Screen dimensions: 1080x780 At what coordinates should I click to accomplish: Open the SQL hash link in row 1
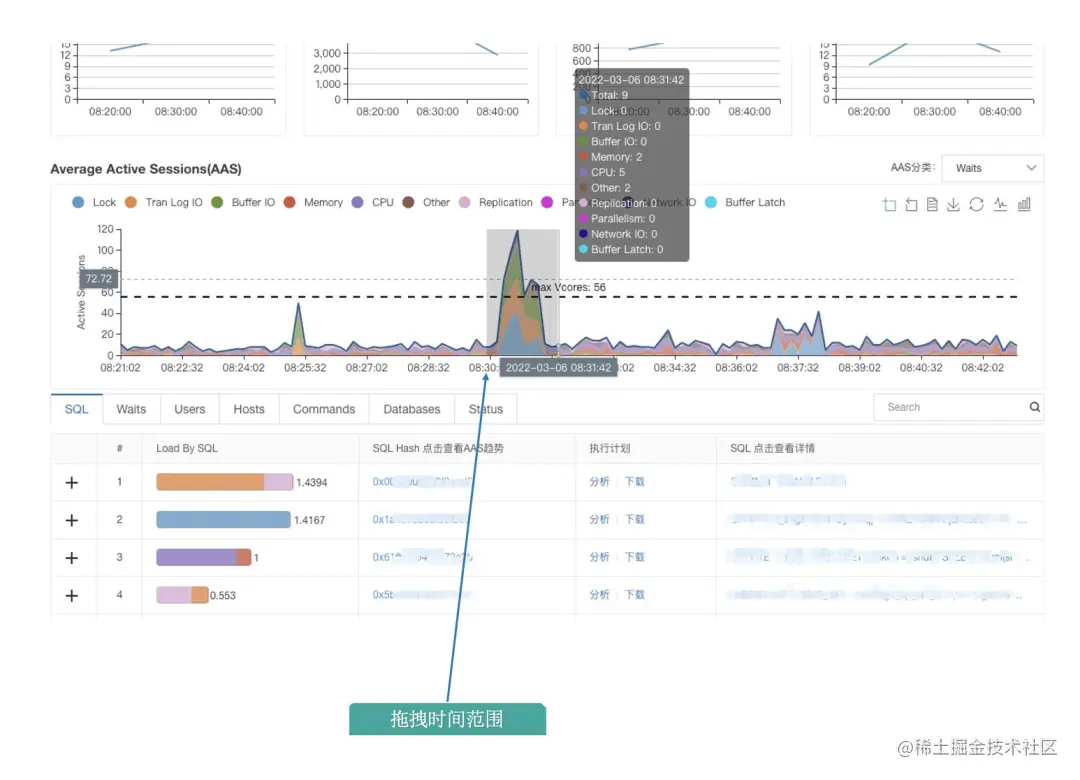(422, 482)
